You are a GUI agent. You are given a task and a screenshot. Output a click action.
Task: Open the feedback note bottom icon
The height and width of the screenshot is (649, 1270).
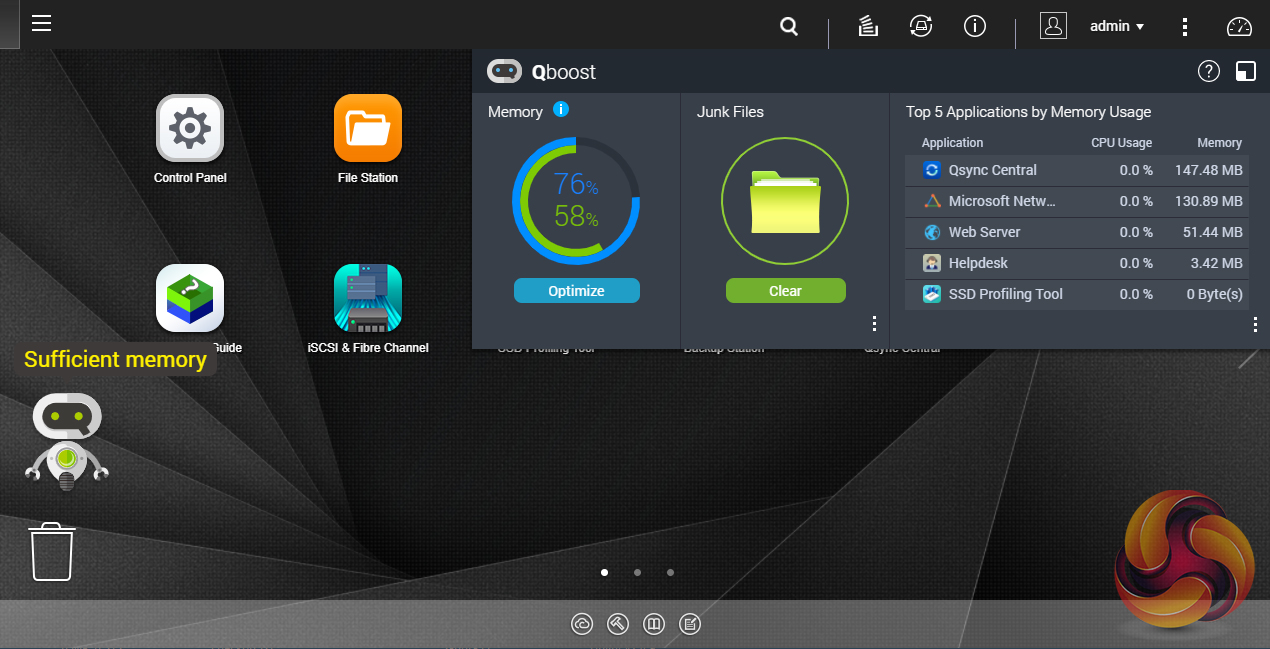[690, 624]
